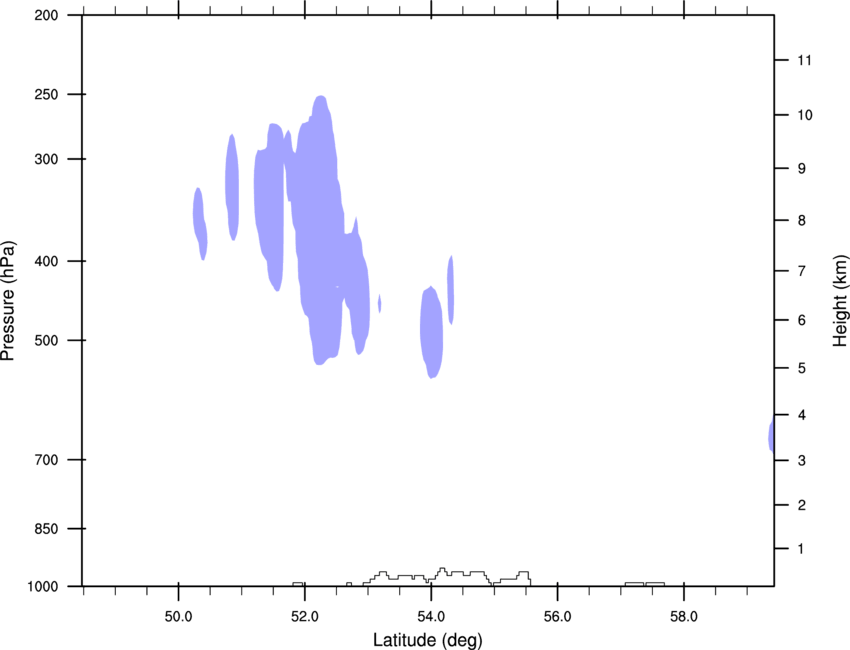Click the small blue blob near 50.3 degrees

point(200,223)
